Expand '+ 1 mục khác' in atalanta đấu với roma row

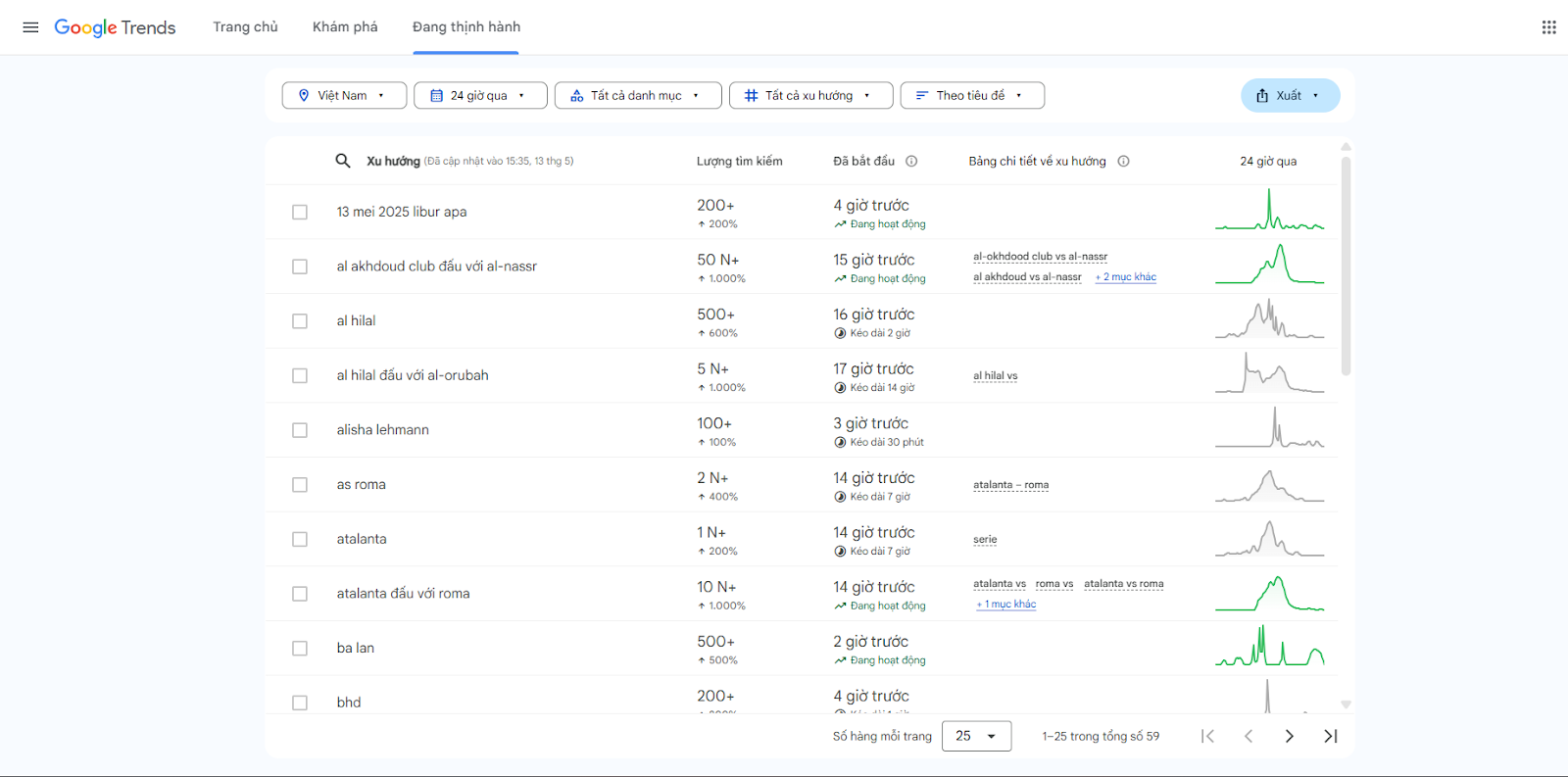click(1005, 605)
